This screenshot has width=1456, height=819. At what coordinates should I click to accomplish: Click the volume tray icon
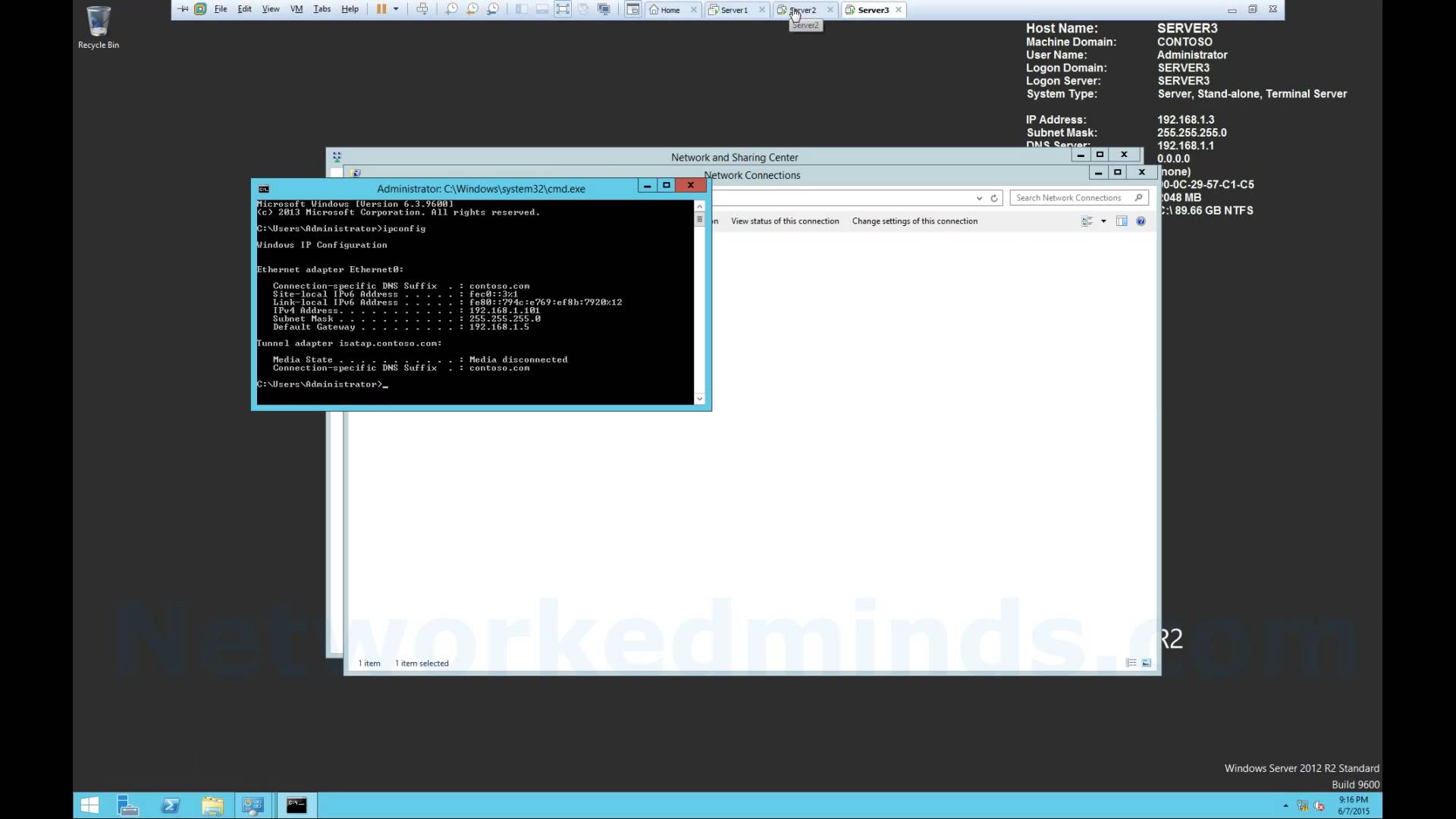click(x=1319, y=805)
